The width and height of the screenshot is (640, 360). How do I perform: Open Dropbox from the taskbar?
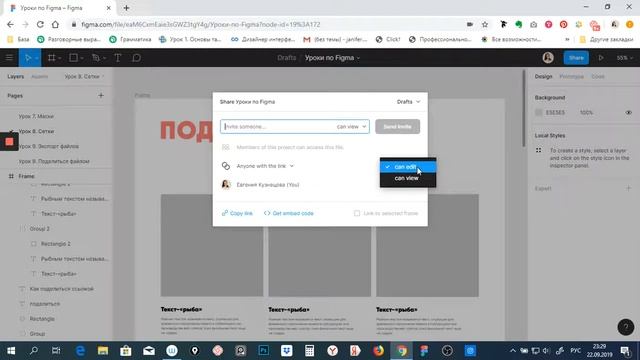click(287, 351)
